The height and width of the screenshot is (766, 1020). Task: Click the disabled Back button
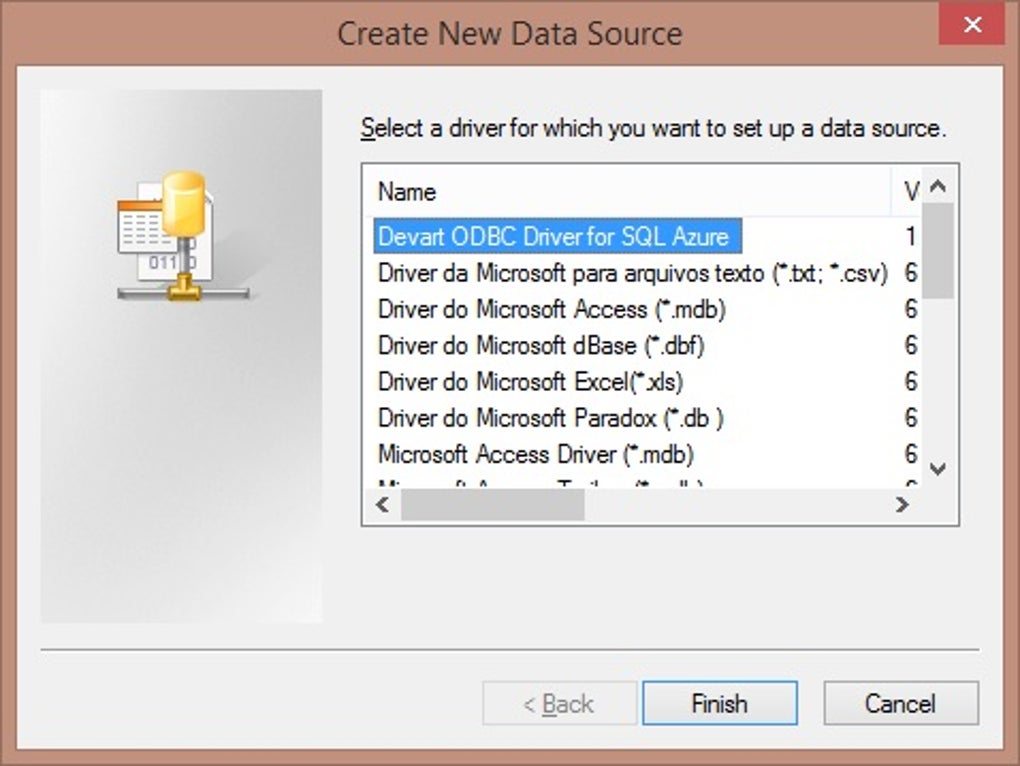click(559, 704)
